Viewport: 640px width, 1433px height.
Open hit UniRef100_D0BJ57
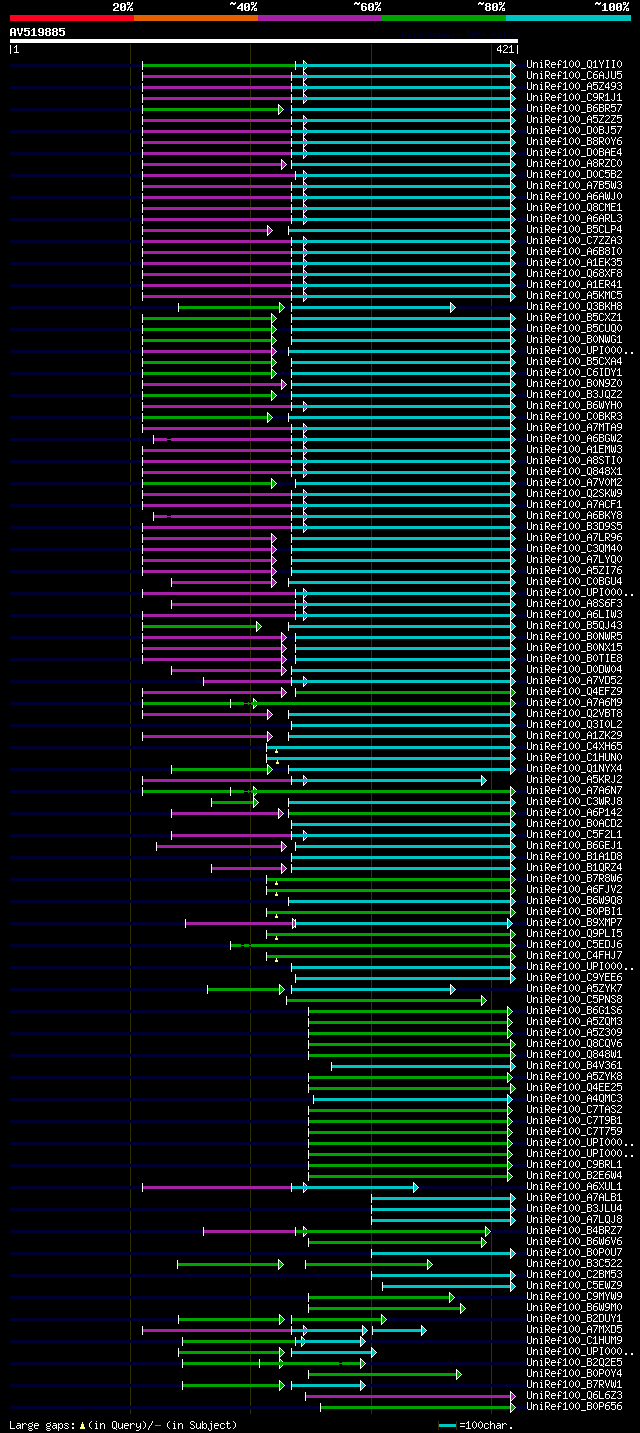click(x=574, y=130)
